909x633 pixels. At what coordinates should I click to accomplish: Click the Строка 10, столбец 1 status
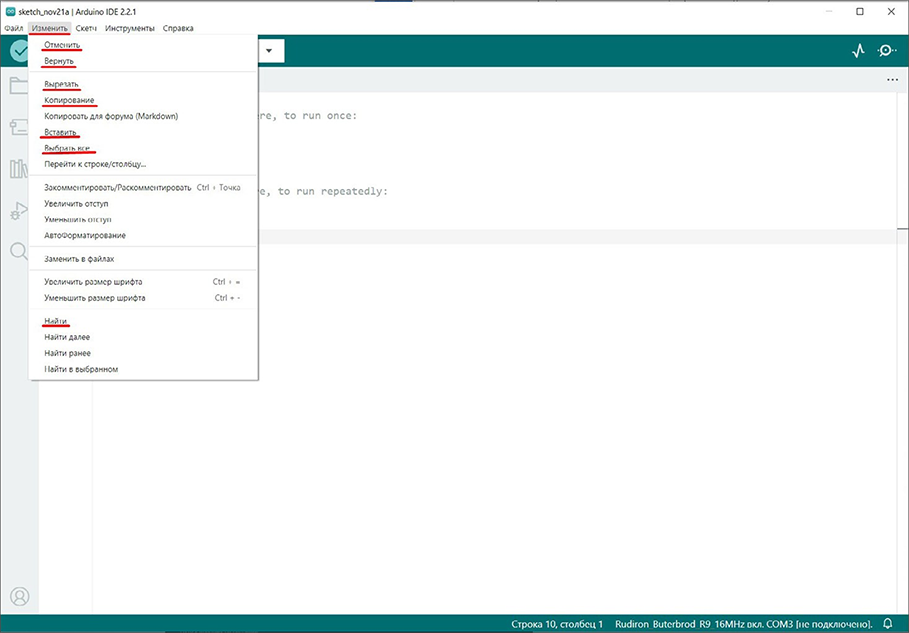[557, 624]
